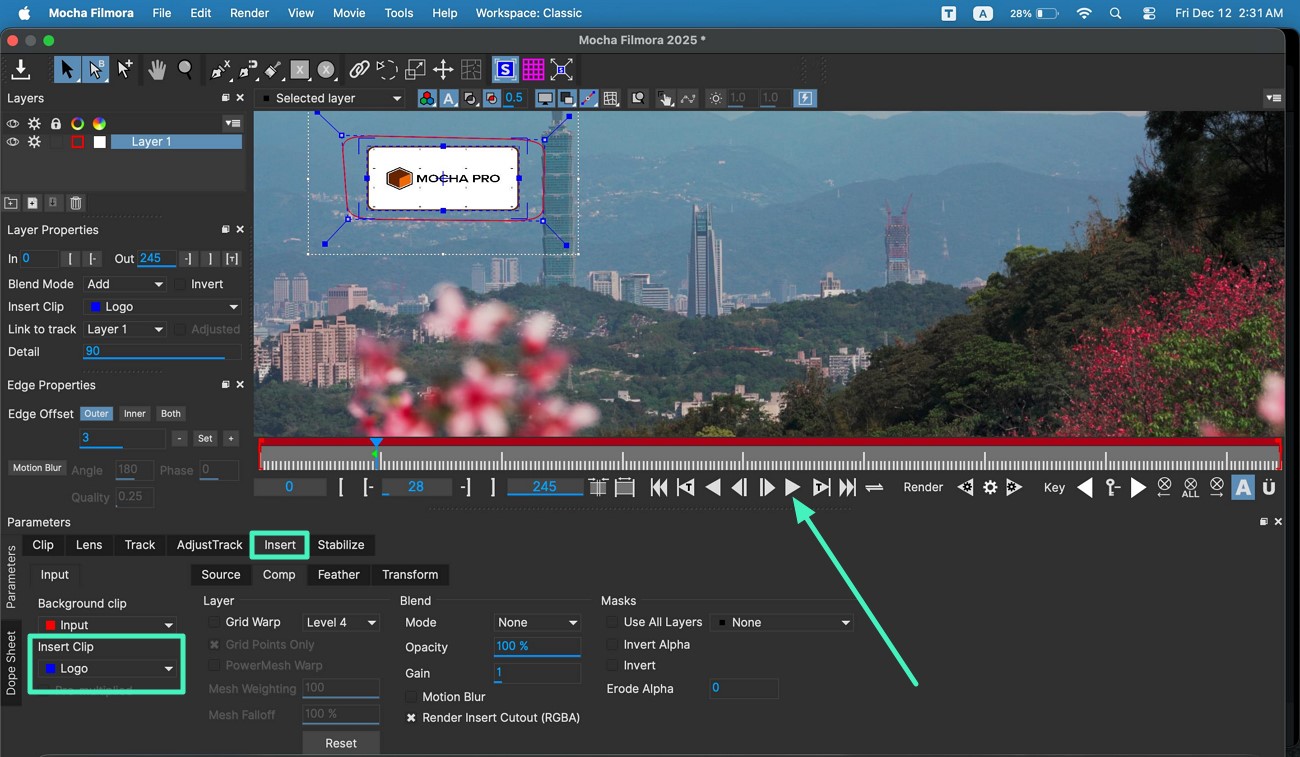1300x757 pixels.
Task: Select the X-Spline drawing tool
Action: pyautogui.click(x=221, y=69)
